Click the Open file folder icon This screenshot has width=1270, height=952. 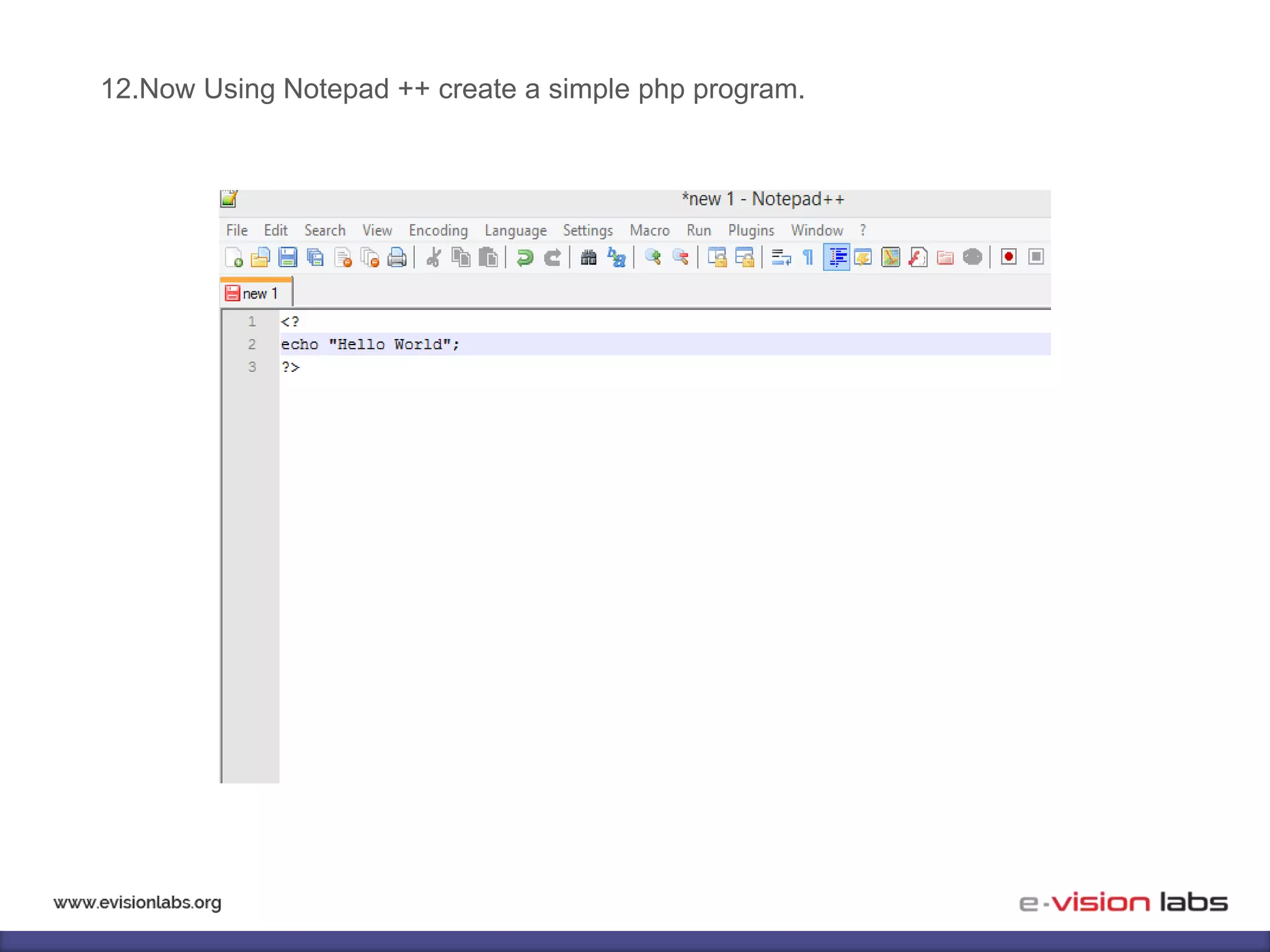(260, 257)
